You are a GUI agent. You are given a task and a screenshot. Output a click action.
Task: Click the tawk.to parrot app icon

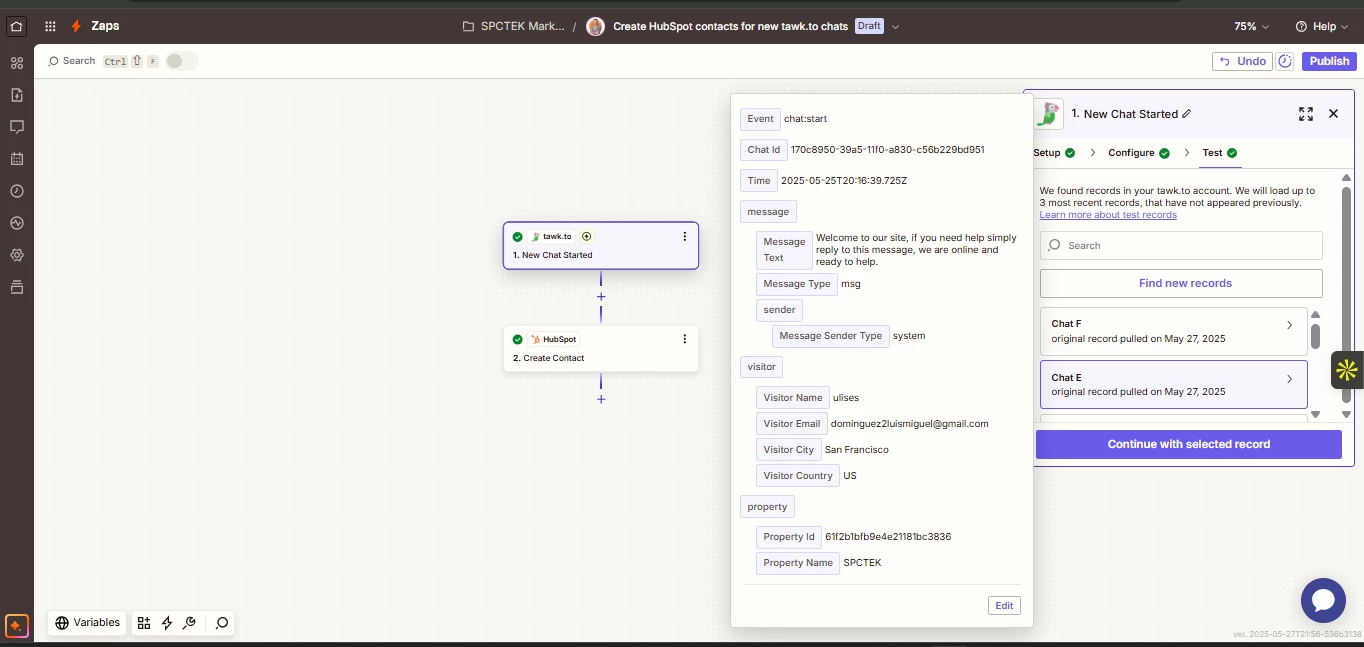1047,114
